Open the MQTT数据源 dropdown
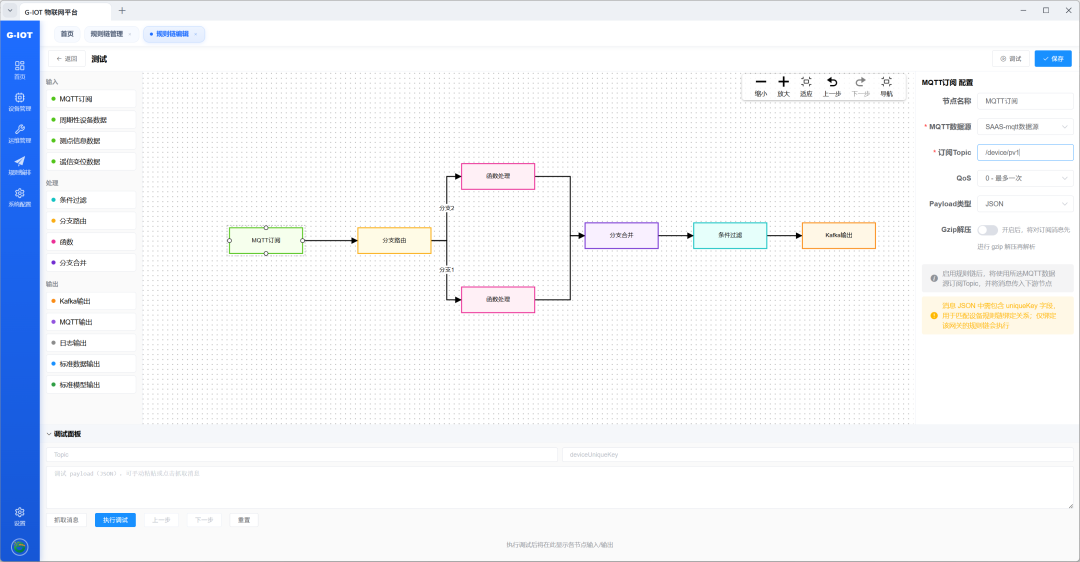The height and width of the screenshot is (562, 1080). [x=1025, y=127]
